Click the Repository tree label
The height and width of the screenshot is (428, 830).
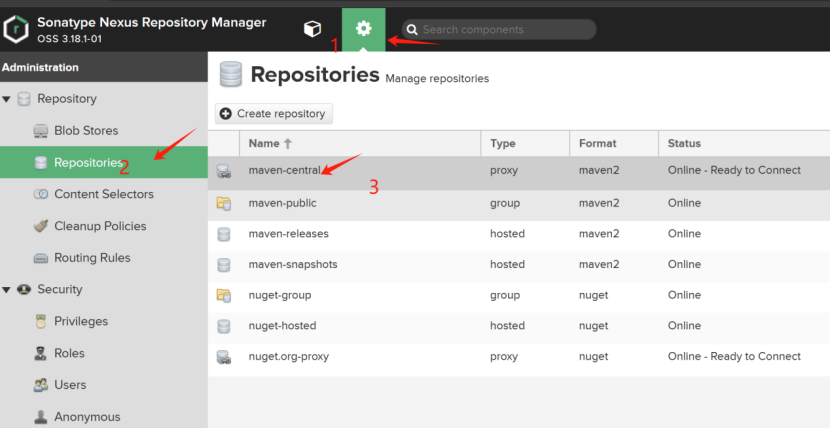[x=67, y=99]
